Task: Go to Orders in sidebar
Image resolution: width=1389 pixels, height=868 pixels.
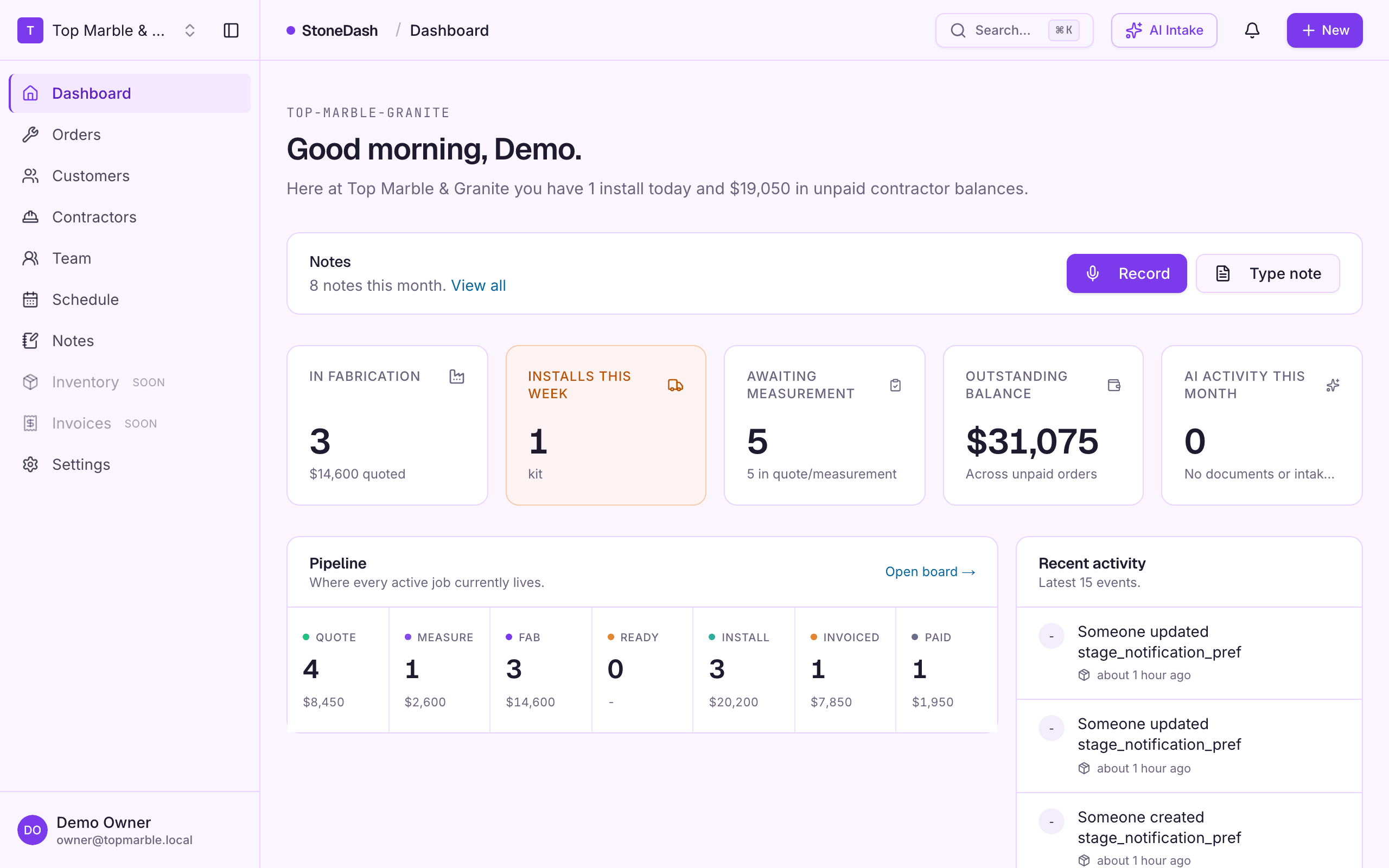Action: [x=130, y=135]
